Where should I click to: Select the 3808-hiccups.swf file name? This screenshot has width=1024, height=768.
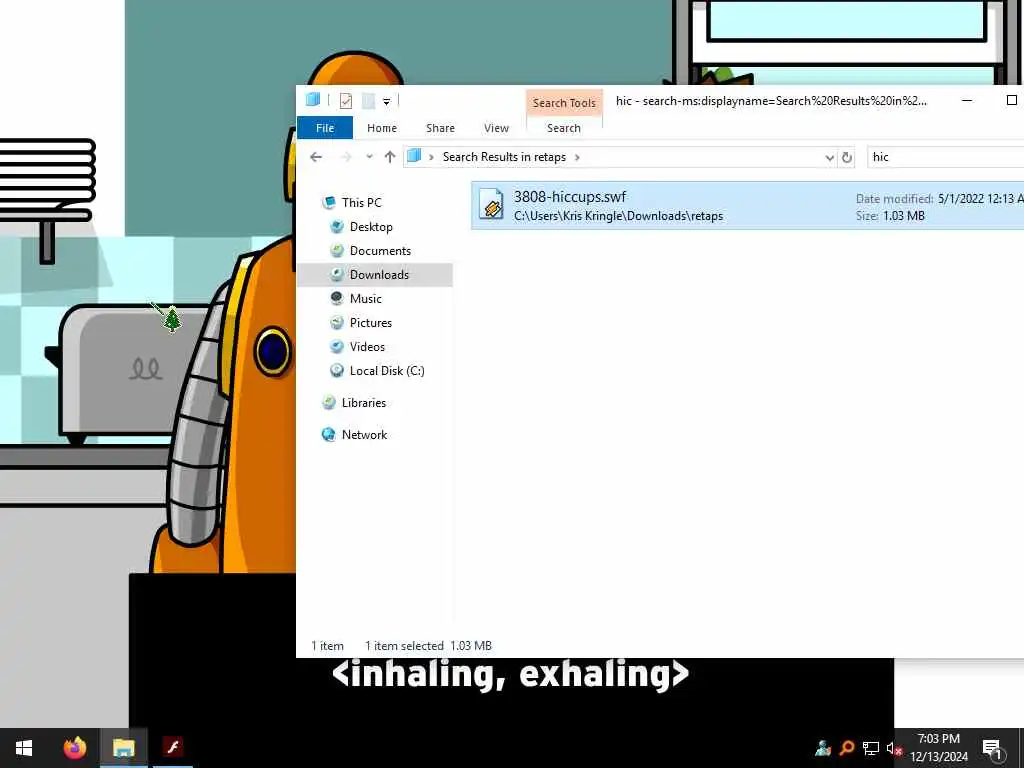click(569, 197)
